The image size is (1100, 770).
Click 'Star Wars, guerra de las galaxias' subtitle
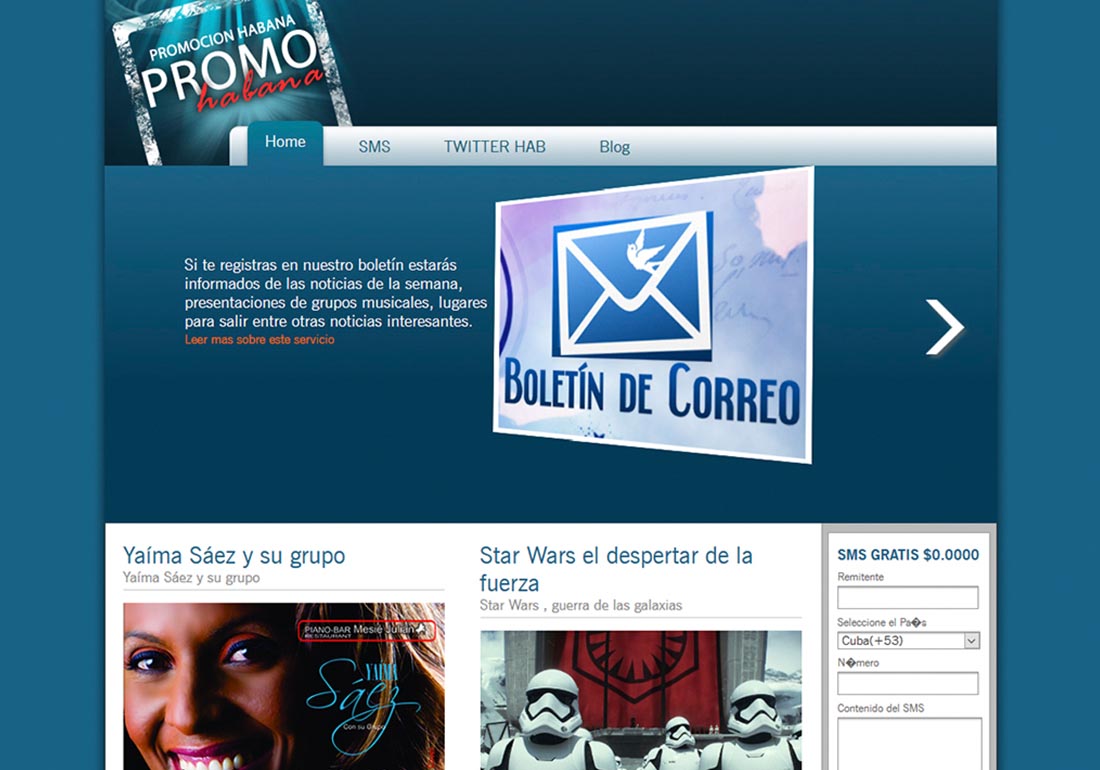tap(581, 605)
